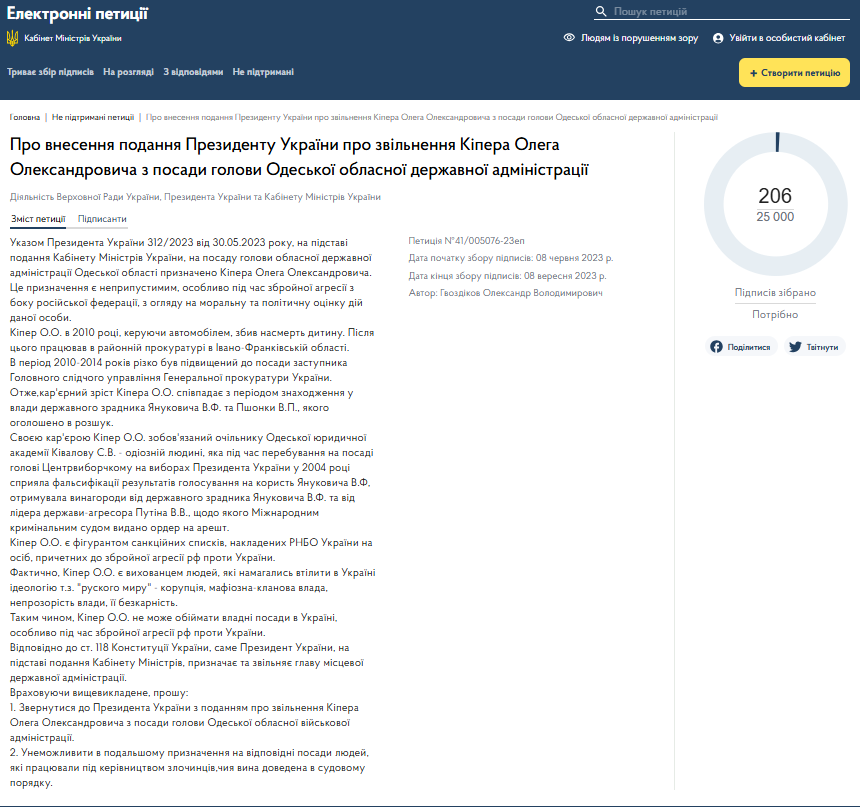The height and width of the screenshot is (807, 860).
Task: Go to Головна via breadcrumb
Action: pyautogui.click(x=25, y=117)
